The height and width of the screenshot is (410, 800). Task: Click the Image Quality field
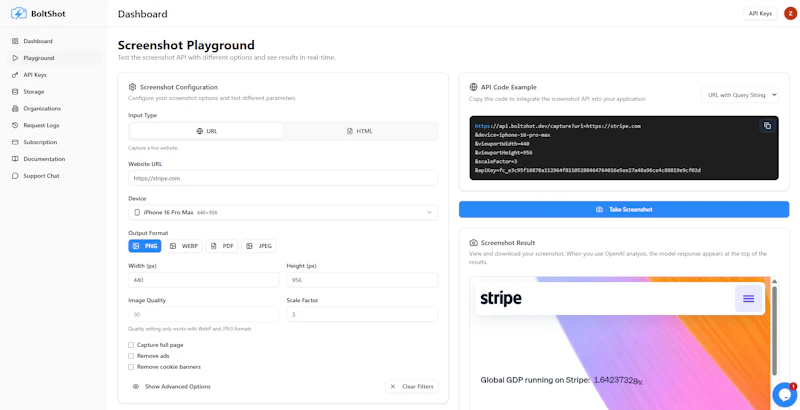[204, 314]
